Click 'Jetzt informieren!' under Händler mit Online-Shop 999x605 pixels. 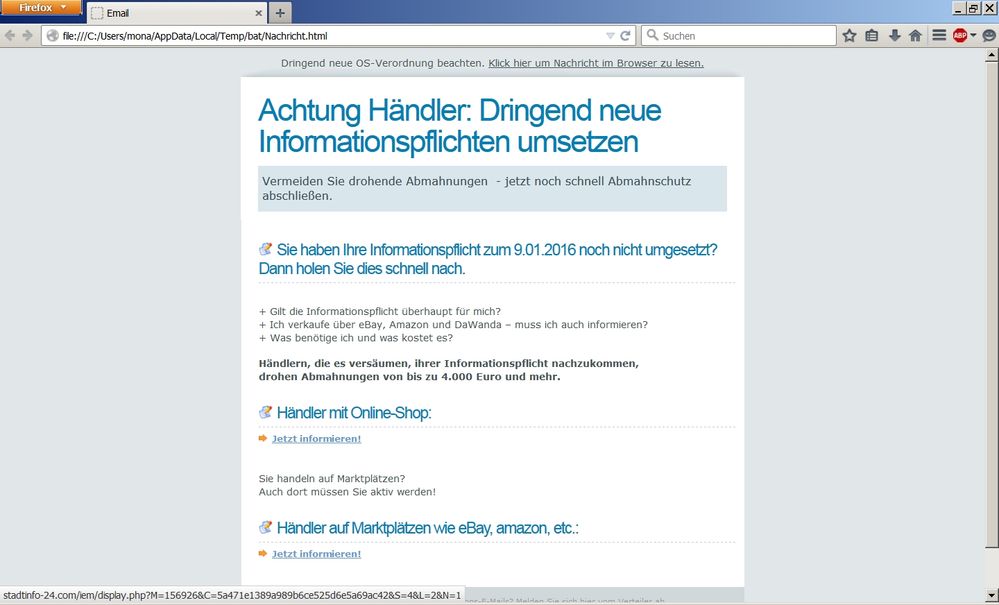[316, 438]
